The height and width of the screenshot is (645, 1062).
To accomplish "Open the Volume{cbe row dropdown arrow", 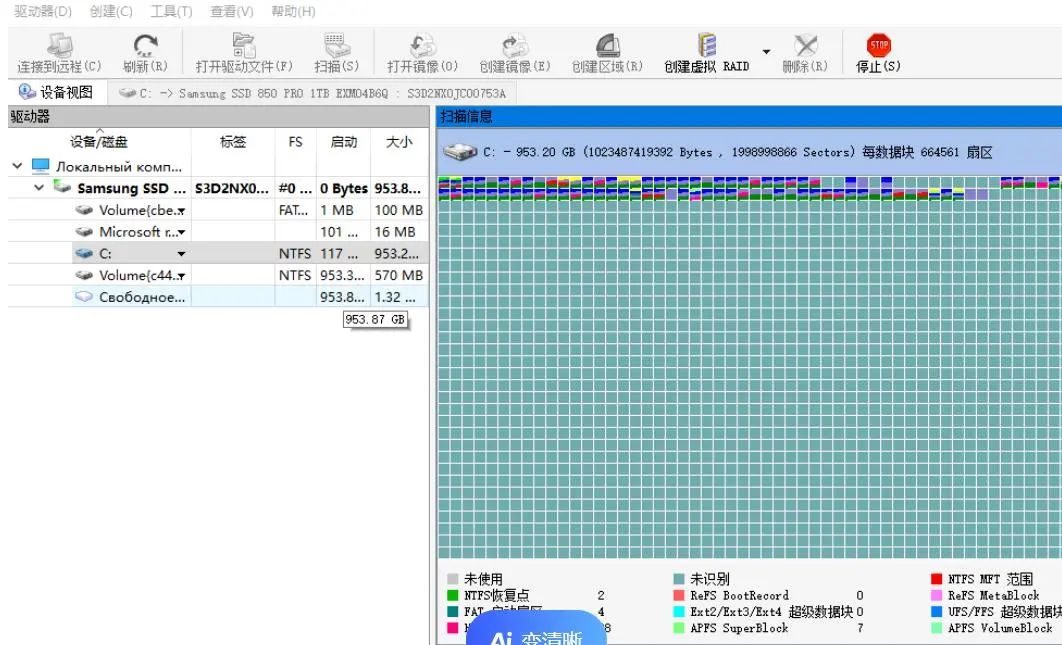I will 182,211.
